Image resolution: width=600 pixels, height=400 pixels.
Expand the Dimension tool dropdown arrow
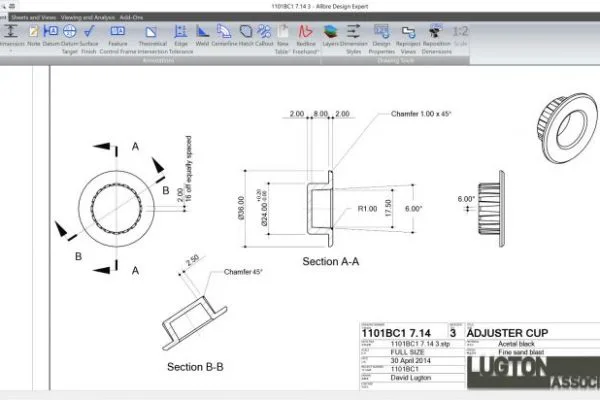(11, 51)
